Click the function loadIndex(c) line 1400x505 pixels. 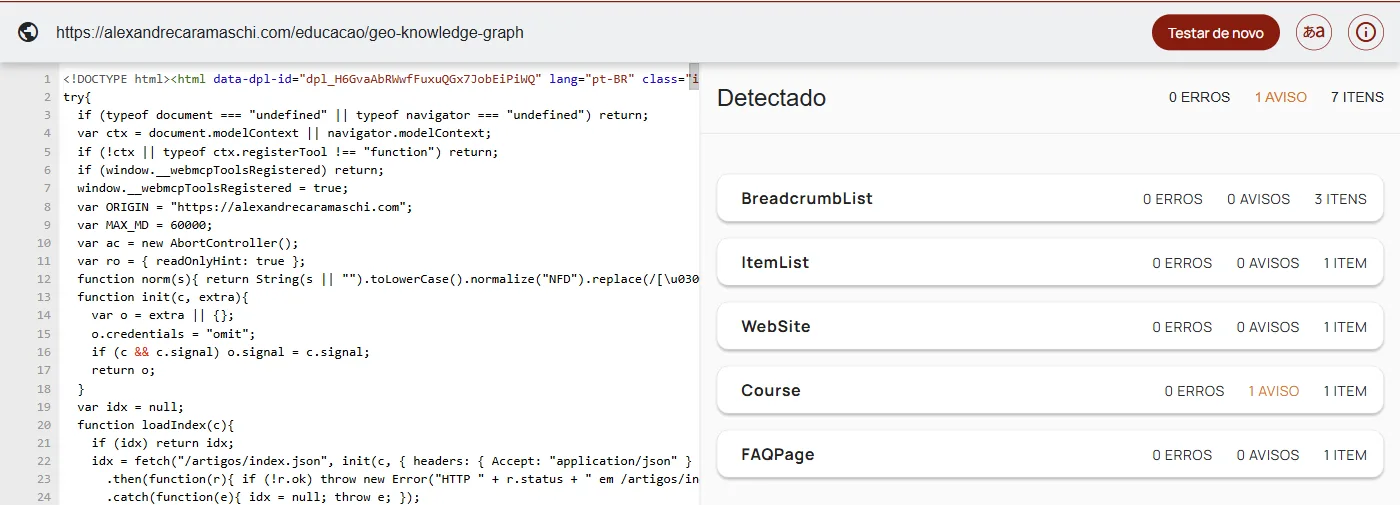155,425
